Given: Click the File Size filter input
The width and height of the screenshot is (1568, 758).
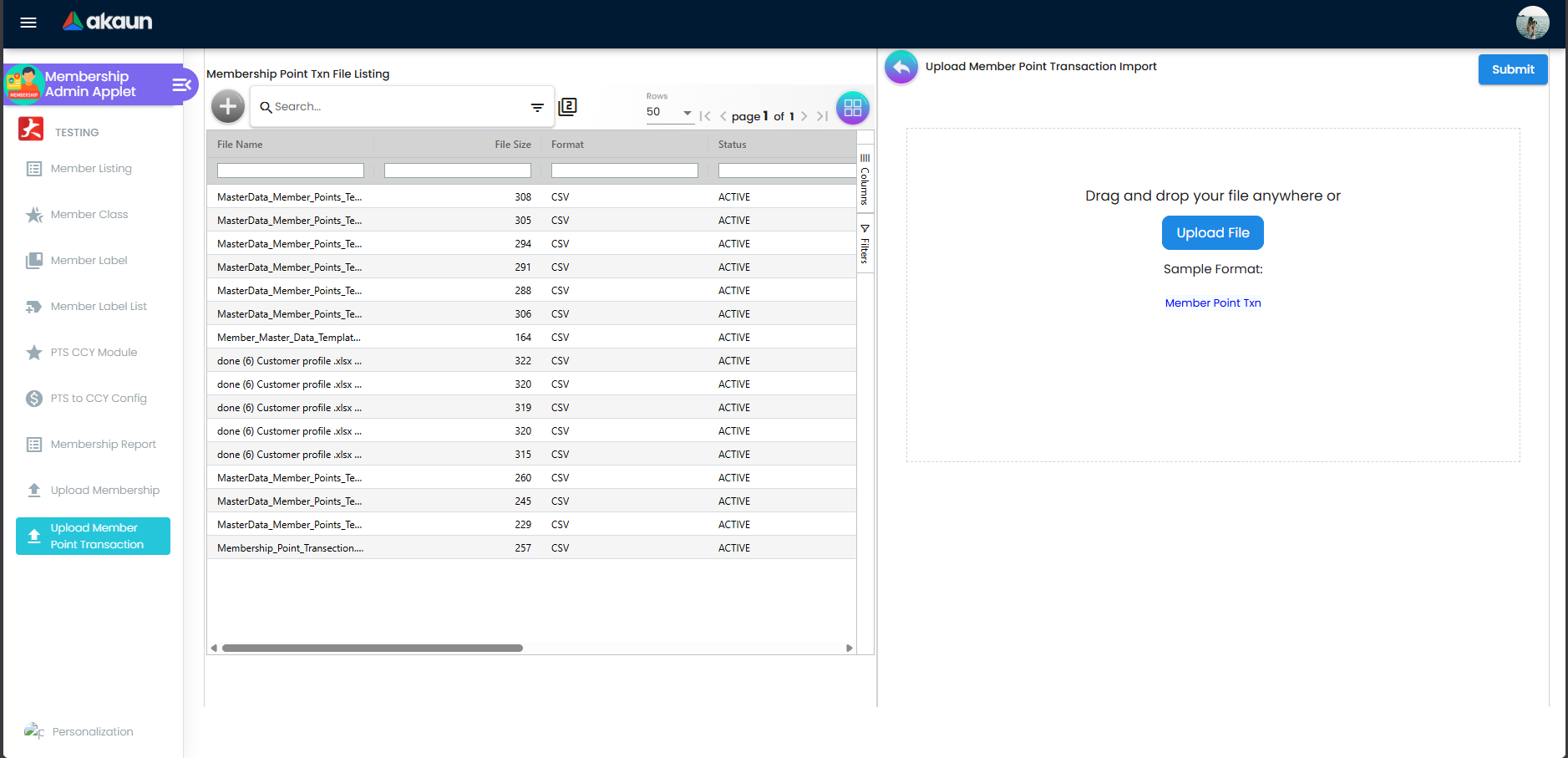Looking at the screenshot, I should pyautogui.click(x=458, y=170).
